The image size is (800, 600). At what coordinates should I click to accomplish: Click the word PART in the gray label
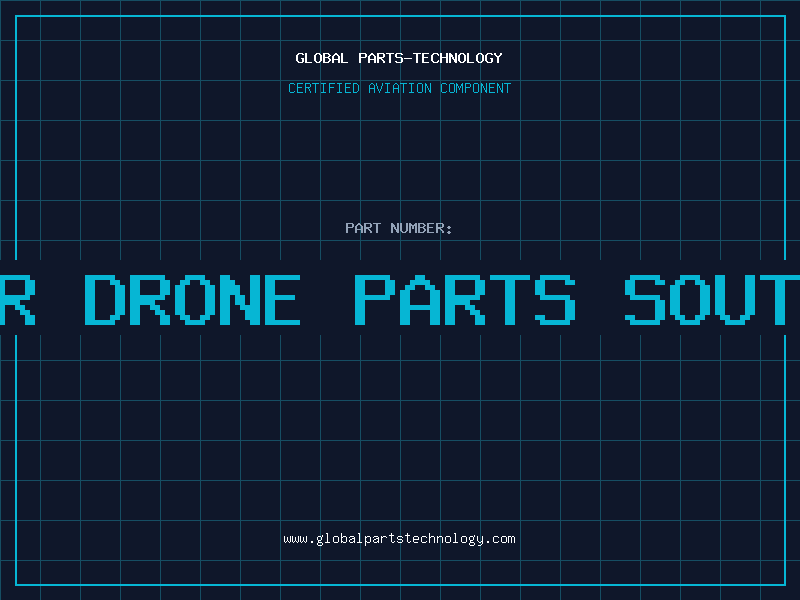tap(363, 228)
